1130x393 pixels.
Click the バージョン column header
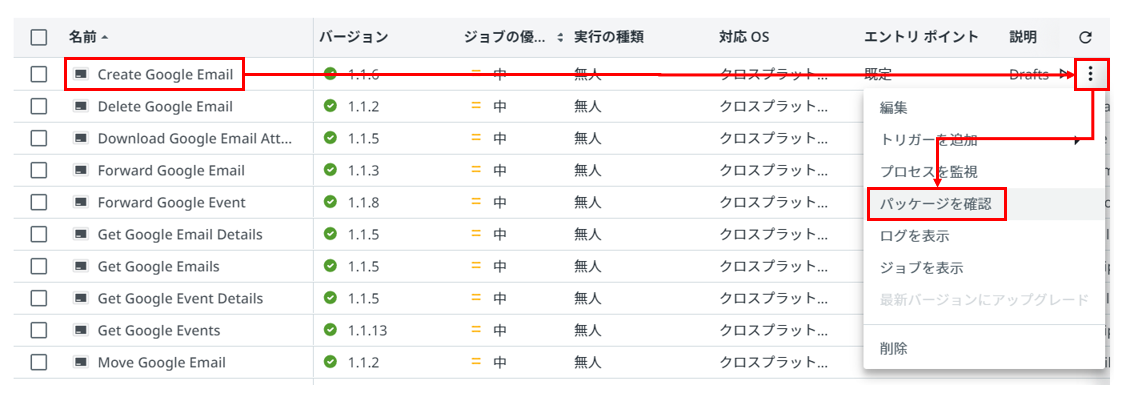pos(354,37)
